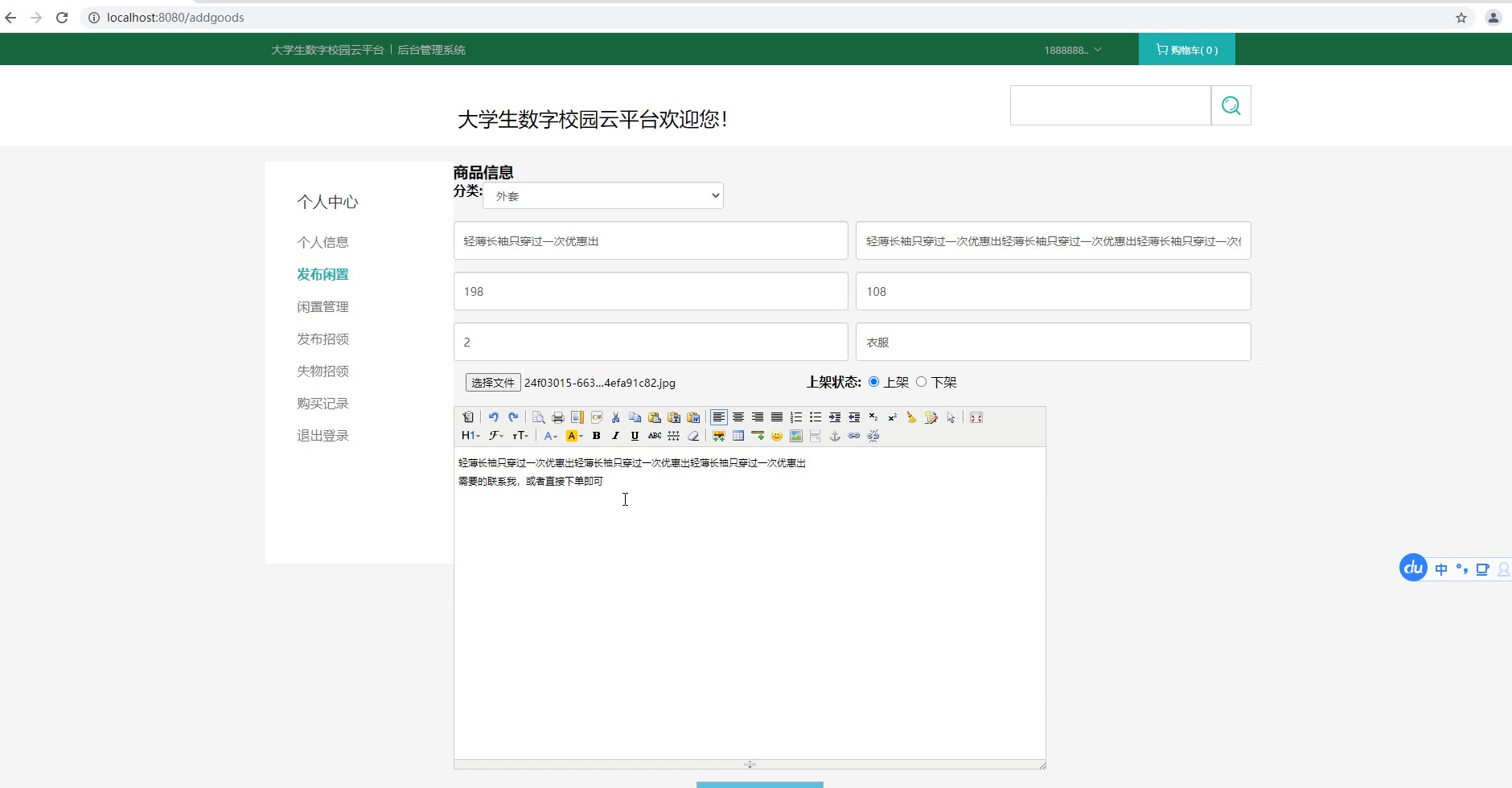Click the print icon in editor
1512x788 pixels.
pyautogui.click(x=557, y=417)
